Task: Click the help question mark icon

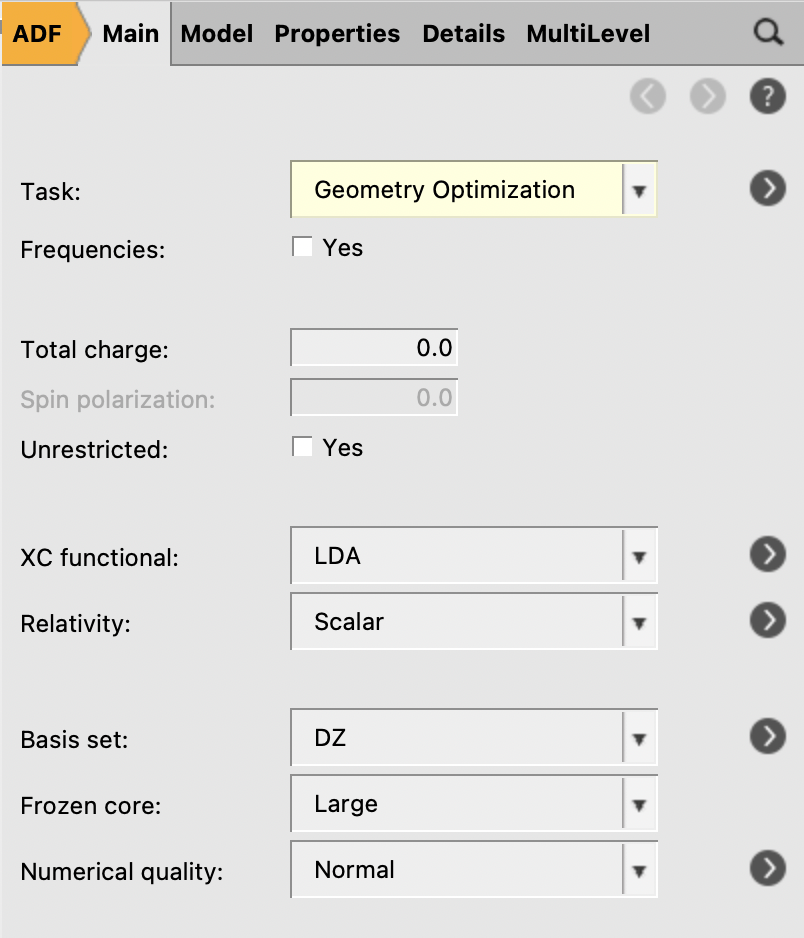Action: point(767,96)
